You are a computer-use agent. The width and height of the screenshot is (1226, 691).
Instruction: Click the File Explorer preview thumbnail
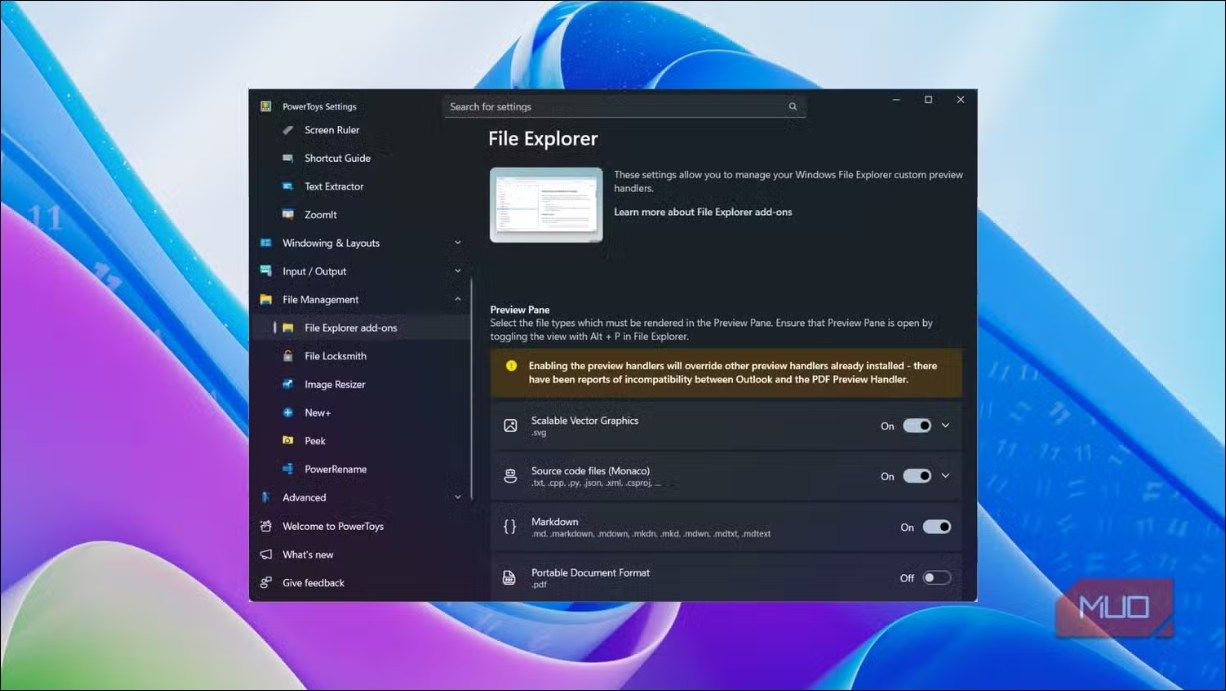[x=546, y=205]
